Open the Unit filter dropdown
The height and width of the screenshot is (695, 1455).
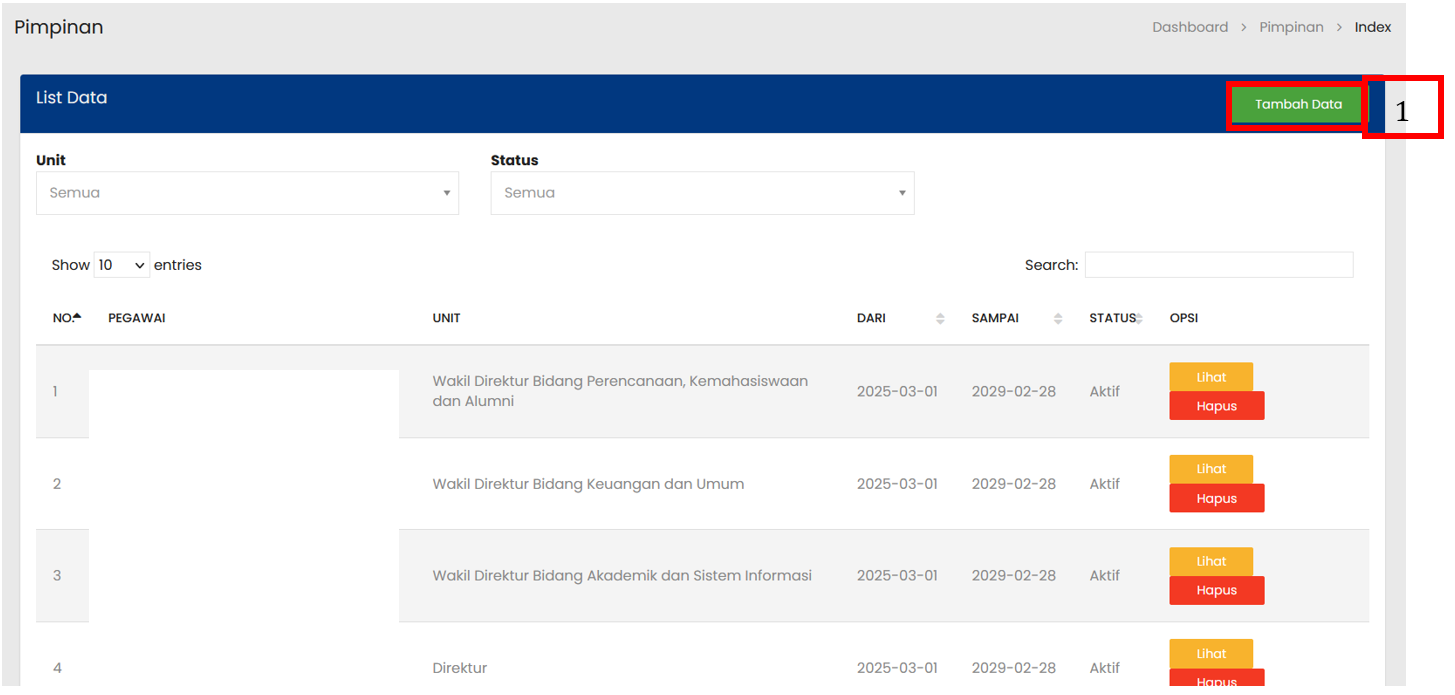coord(247,193)
